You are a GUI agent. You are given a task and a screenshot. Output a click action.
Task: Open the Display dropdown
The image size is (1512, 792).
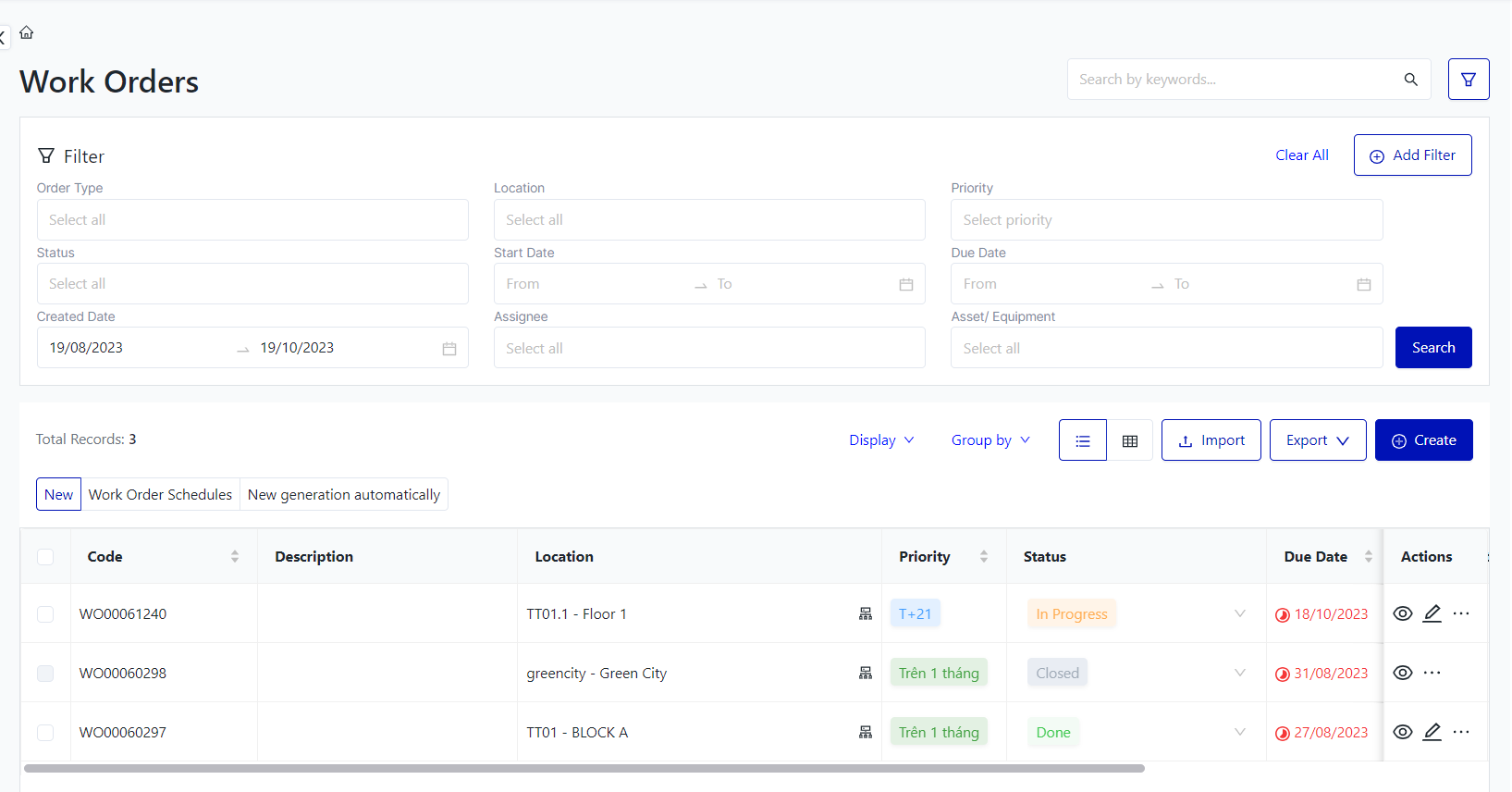[x=881, y=440]
